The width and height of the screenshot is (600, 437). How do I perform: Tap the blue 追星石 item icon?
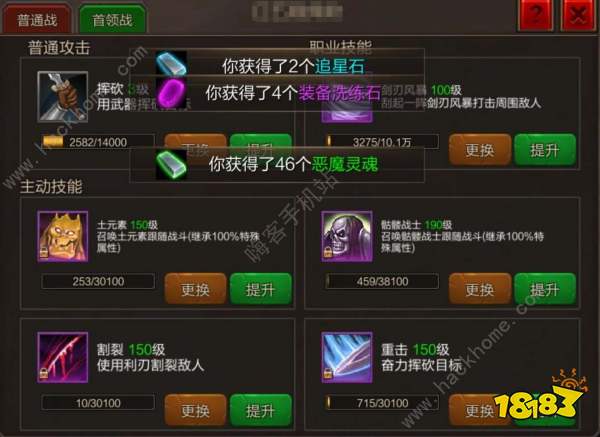click(x=171, y=63)
